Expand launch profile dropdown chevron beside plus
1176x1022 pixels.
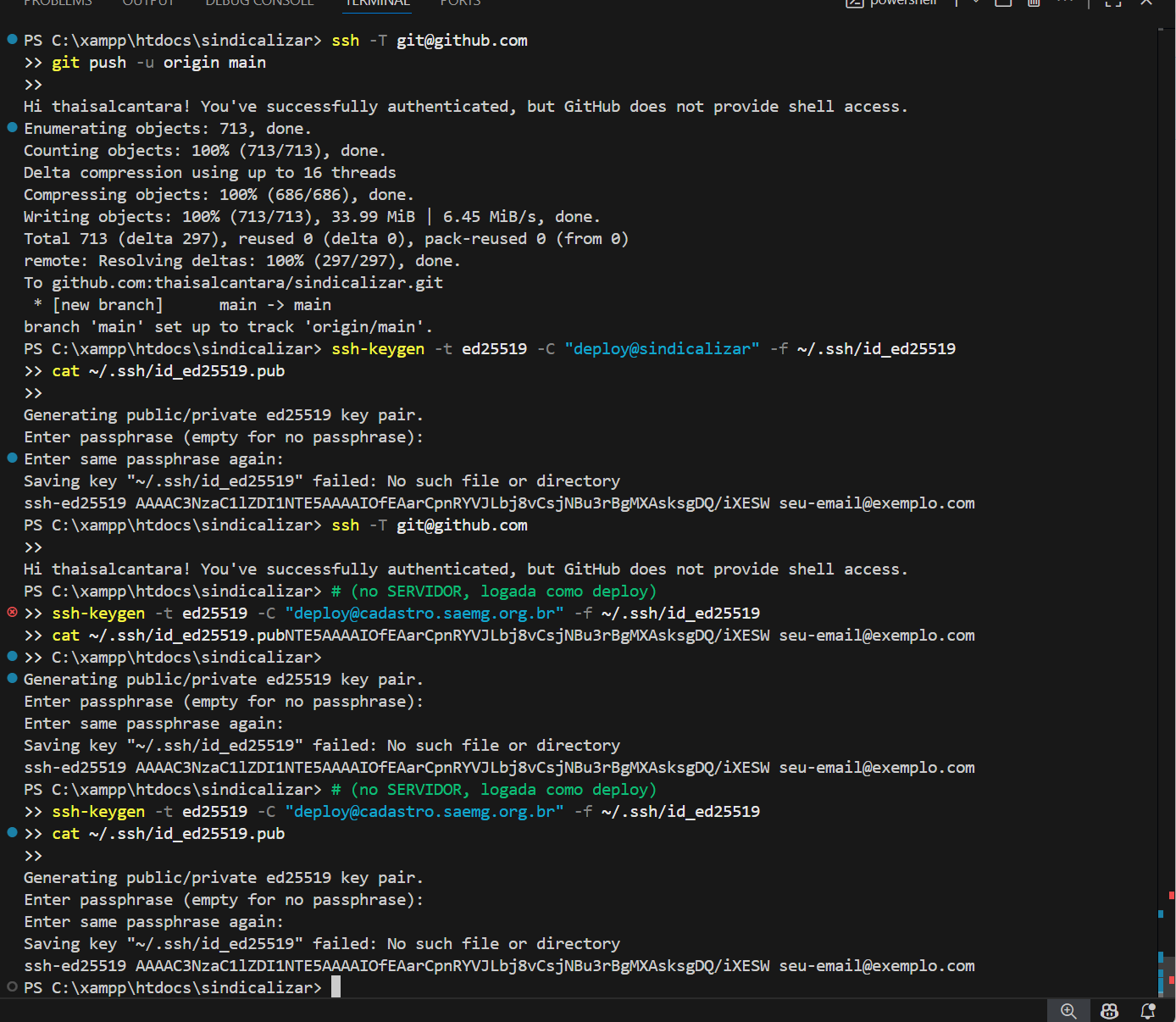[x=976, y=3]
